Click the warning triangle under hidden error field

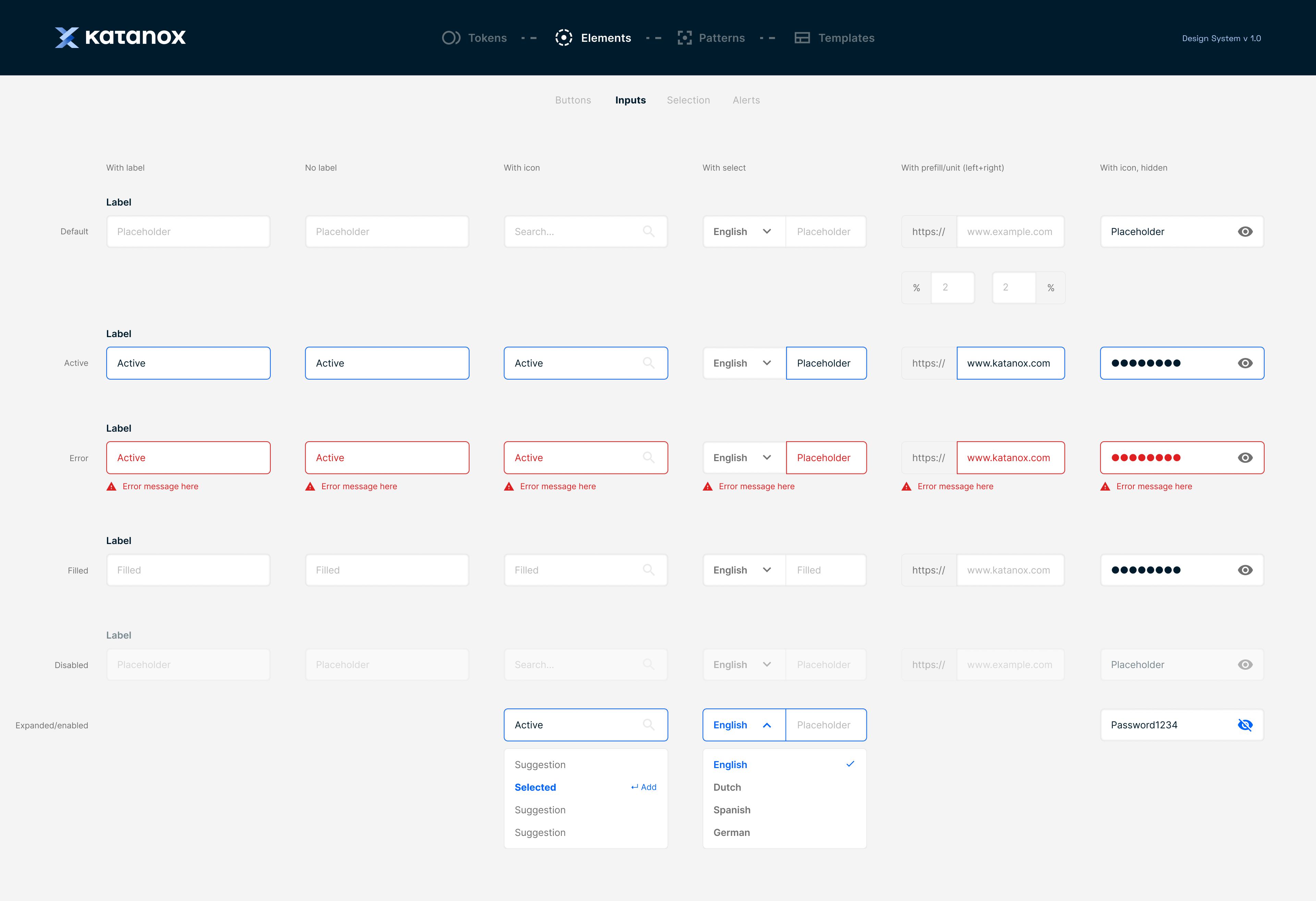click(x=1105, y=486)
